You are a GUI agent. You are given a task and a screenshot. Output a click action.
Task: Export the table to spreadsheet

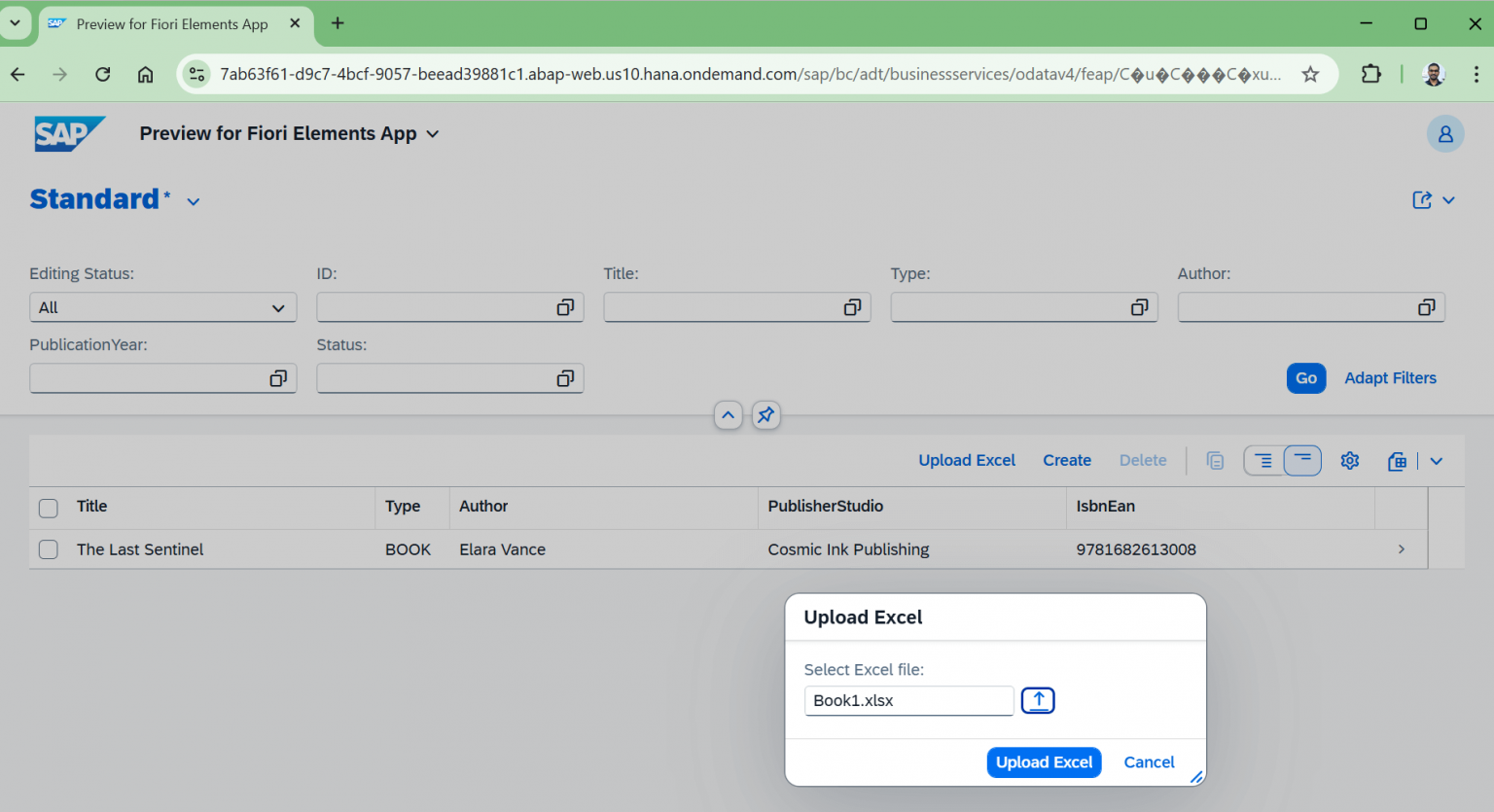click(1397, 460)
